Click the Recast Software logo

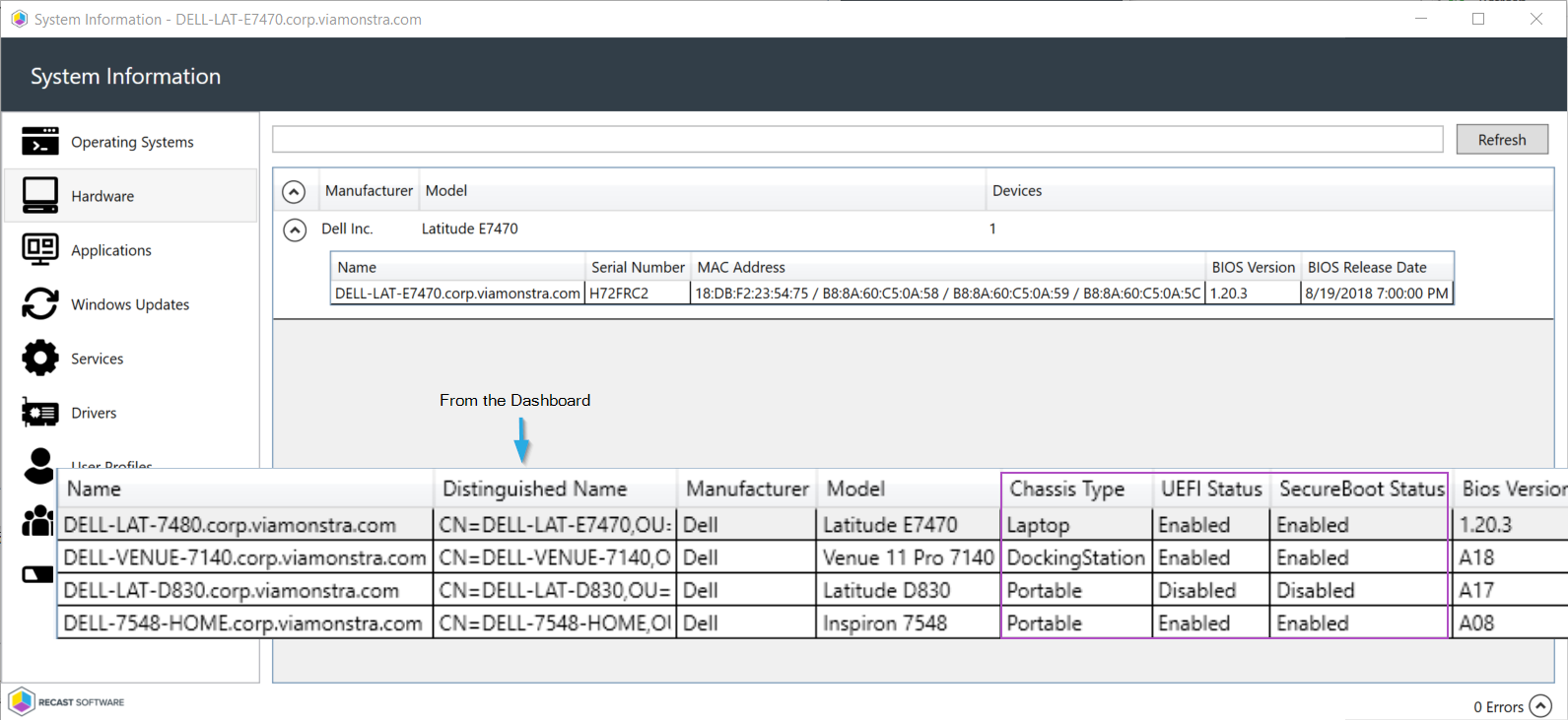point(22,702)
